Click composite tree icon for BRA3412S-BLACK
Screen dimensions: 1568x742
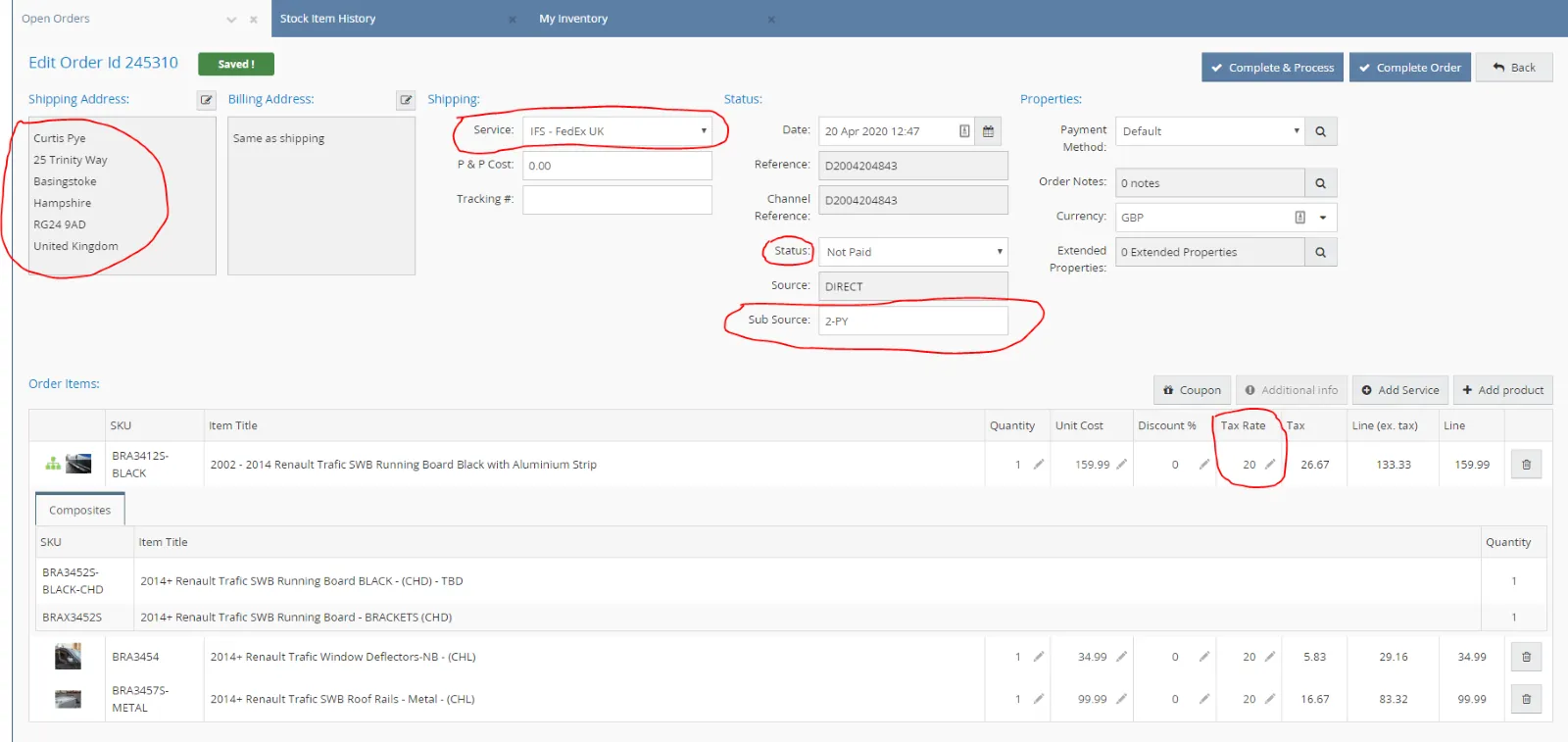[53, 464]
